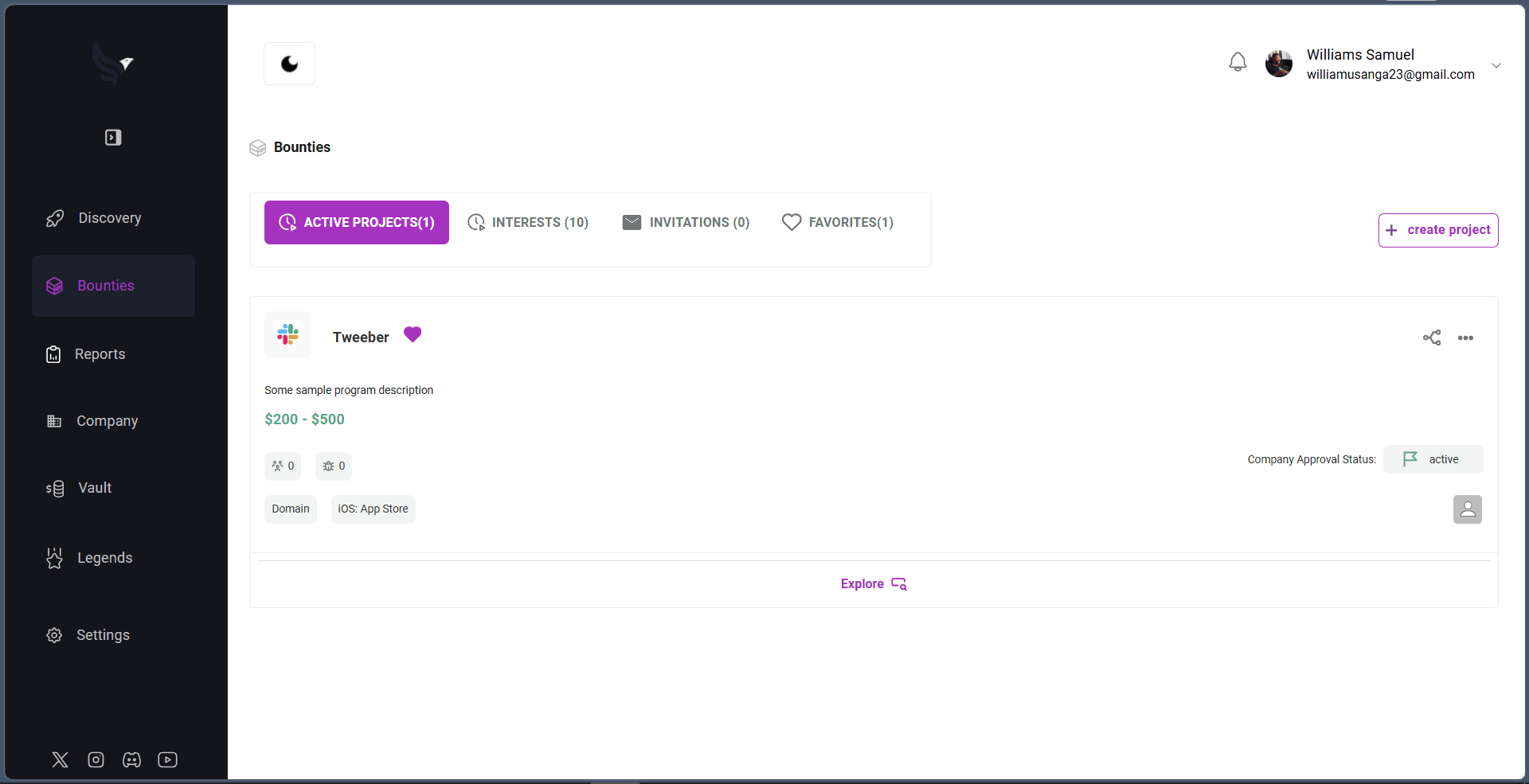Open notifications bell
Viewport: 1529px width, 784px height.
[1238, 62]
